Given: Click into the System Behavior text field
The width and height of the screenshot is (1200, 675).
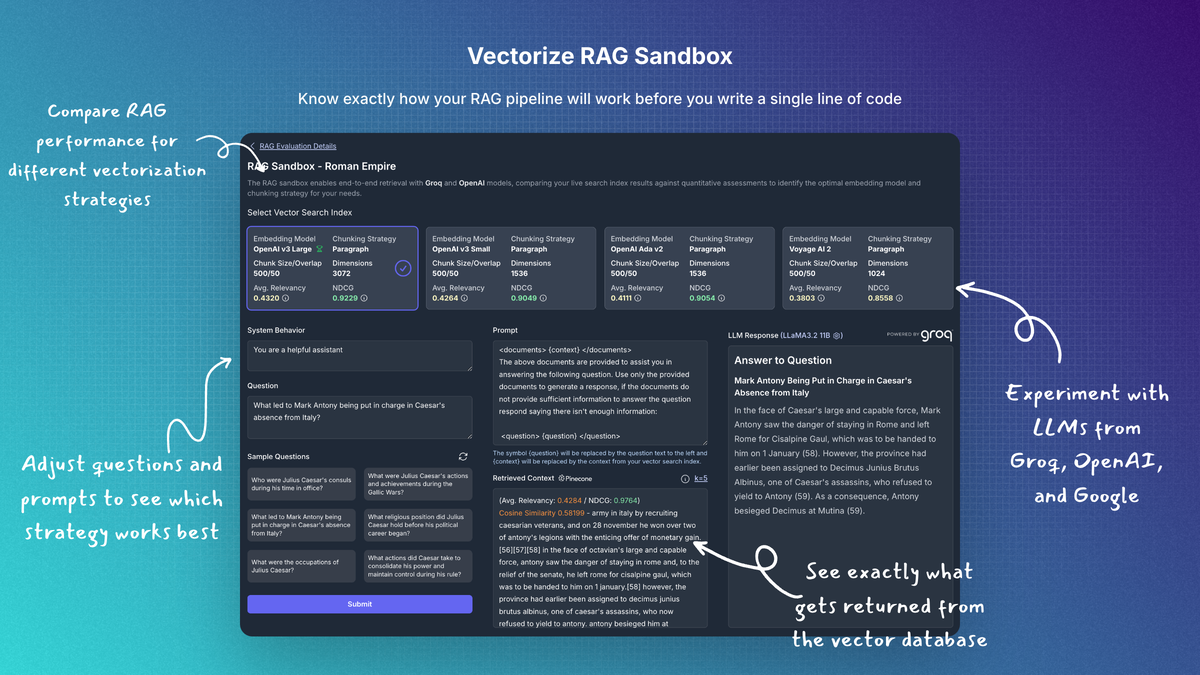Looking at the screenshot, I should [360, 355].
